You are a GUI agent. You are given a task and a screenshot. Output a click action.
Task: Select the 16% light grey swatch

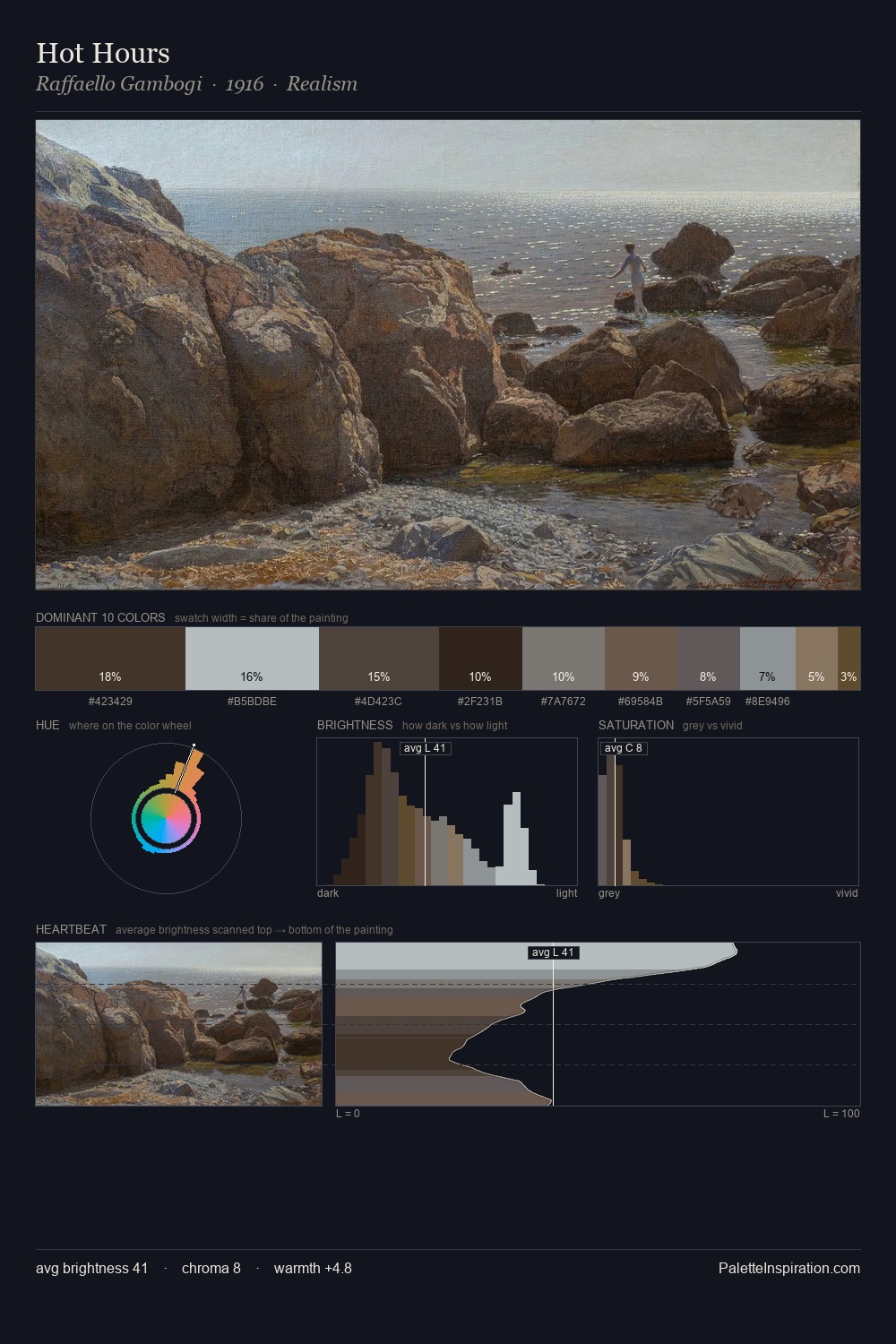click(252, 659)
